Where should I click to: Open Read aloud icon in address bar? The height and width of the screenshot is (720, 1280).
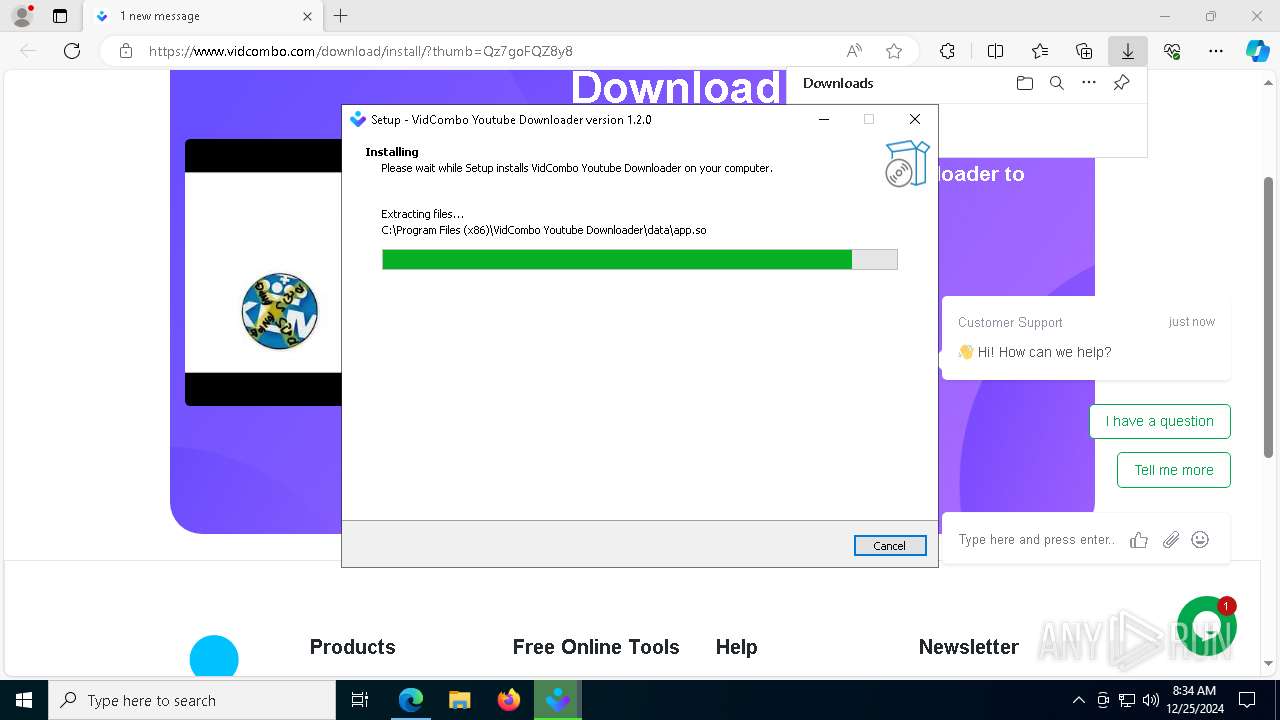click(854, 51)
